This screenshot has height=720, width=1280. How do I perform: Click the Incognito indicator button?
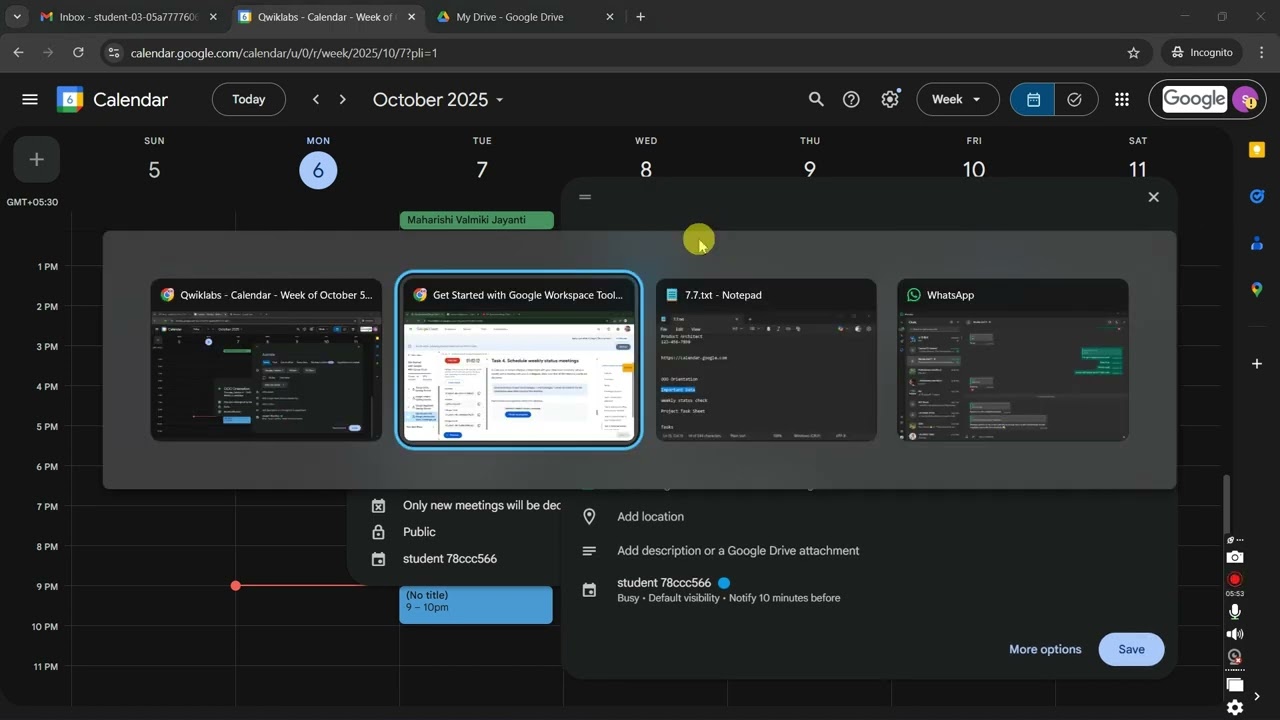[1204, 52]
